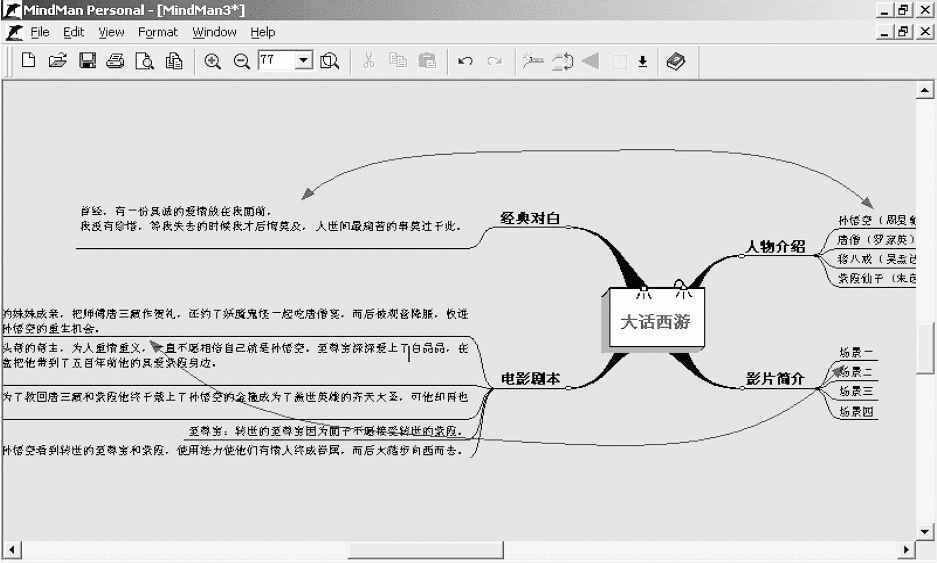This screenshot has height=563, width=937.
Task: Select the 场景三 sub-branch
Action: (856, 391)
